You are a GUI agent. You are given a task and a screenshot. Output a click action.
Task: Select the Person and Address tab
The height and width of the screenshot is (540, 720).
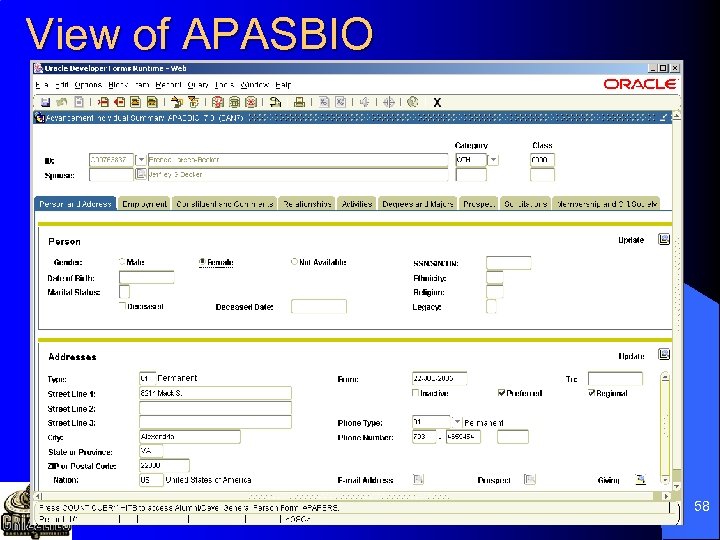75,204
